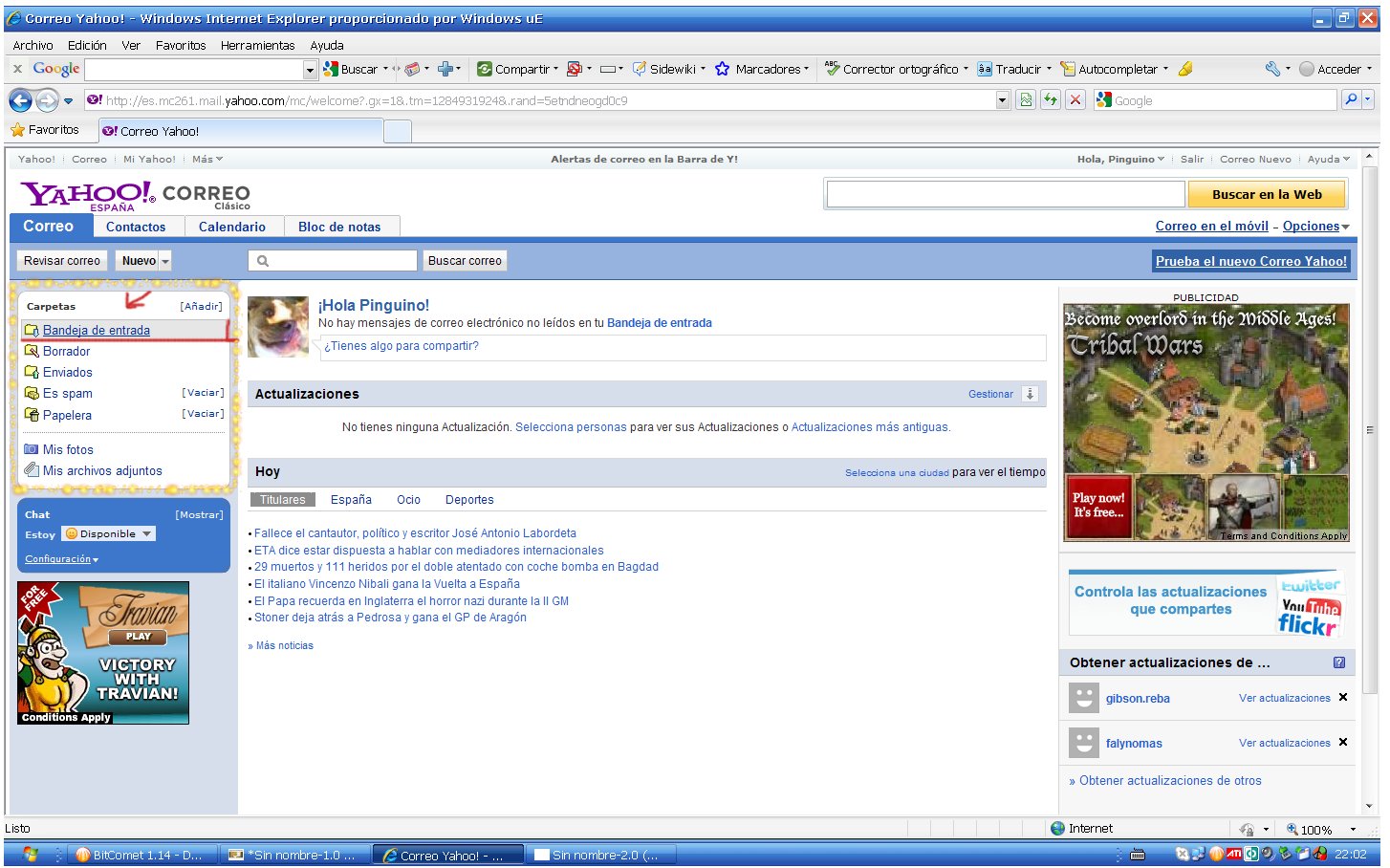
Task: Click the help question icon in Obtener actualizaciones
Action: [1338, 662]
